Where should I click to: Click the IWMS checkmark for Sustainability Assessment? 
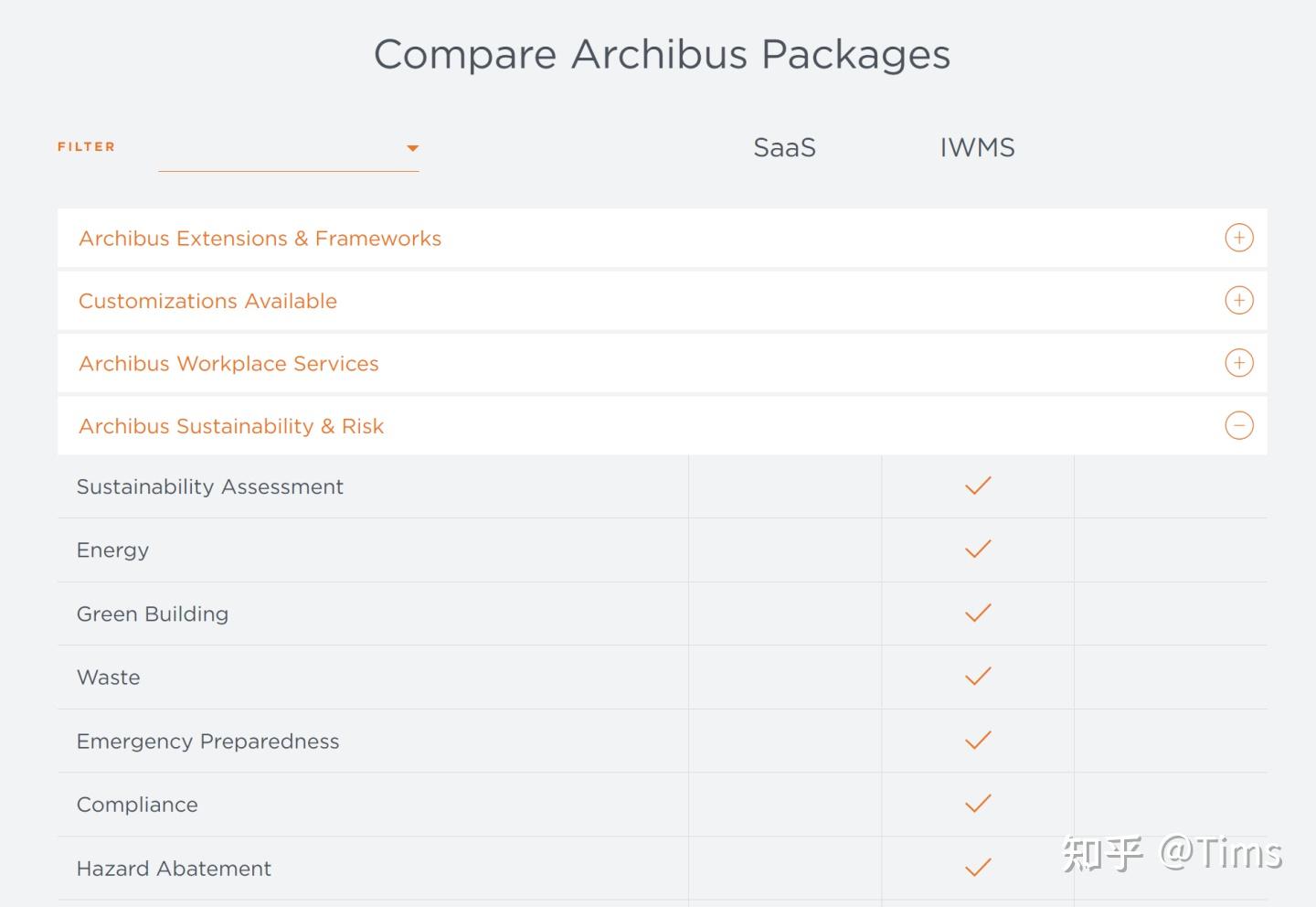(x=976, y=486)
